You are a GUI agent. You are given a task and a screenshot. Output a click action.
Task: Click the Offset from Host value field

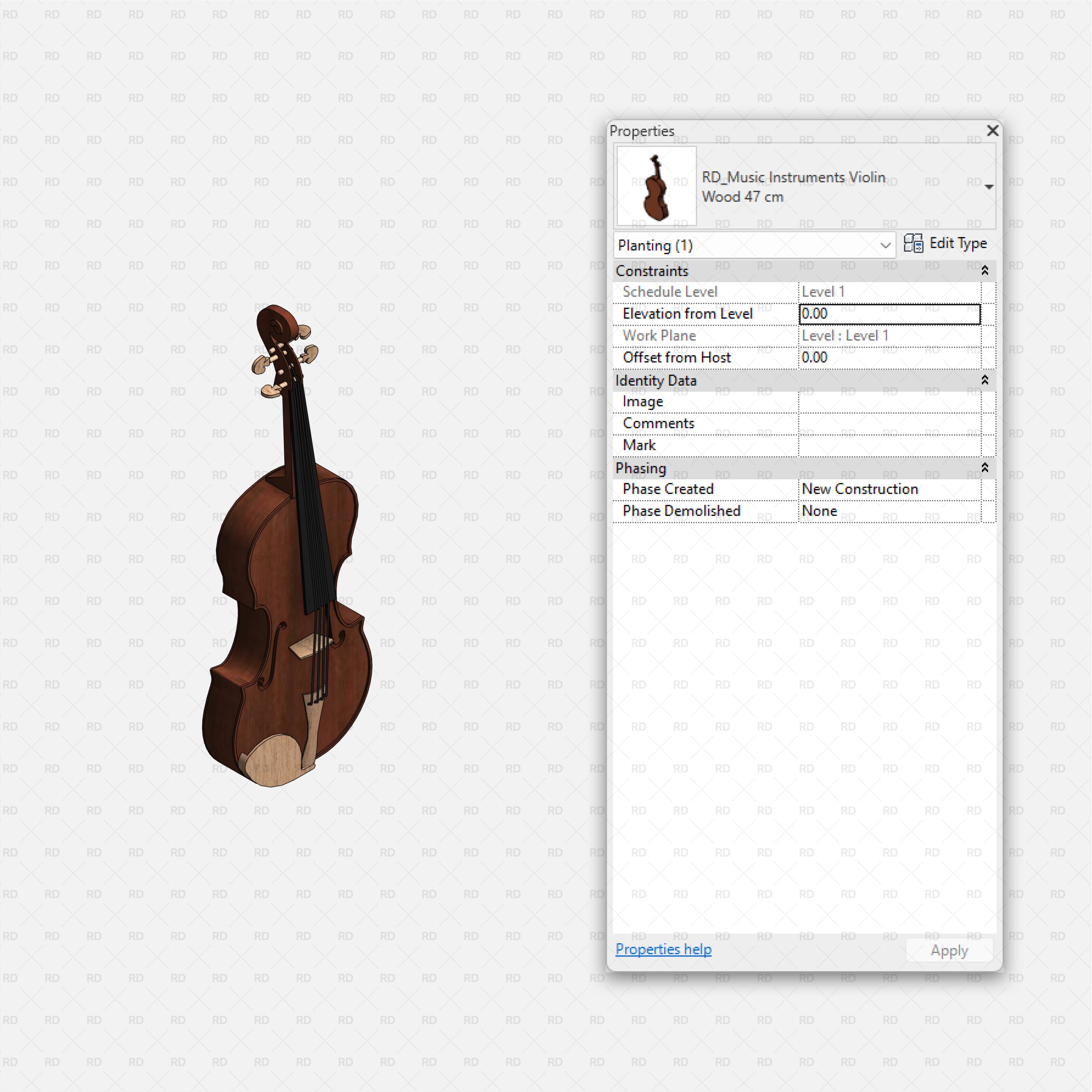click(889, 357)
